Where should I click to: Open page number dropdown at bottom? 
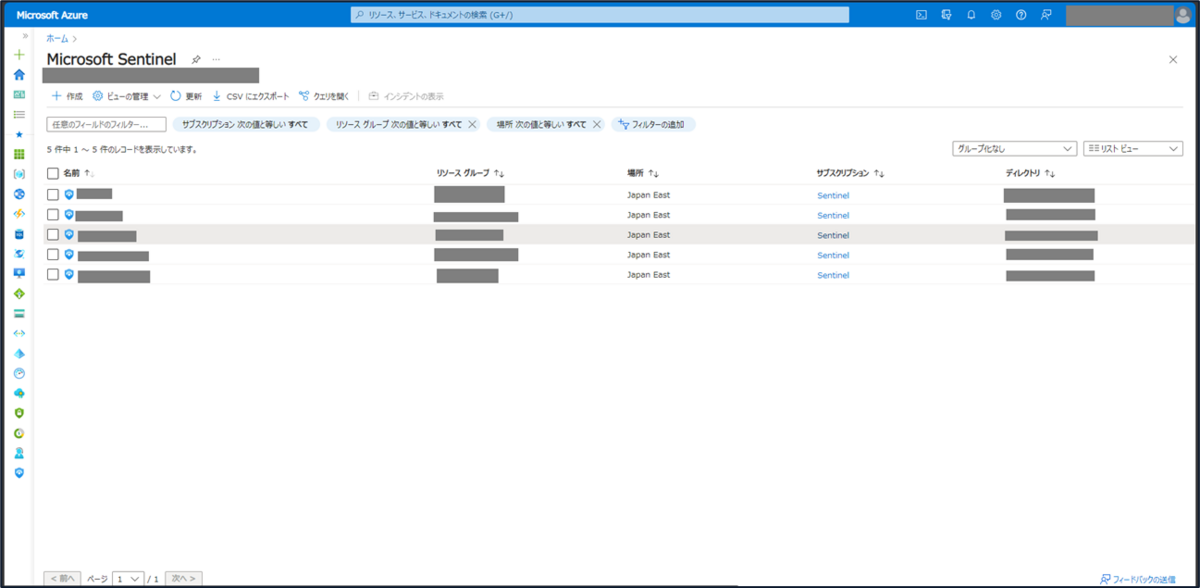pos(128,578)
